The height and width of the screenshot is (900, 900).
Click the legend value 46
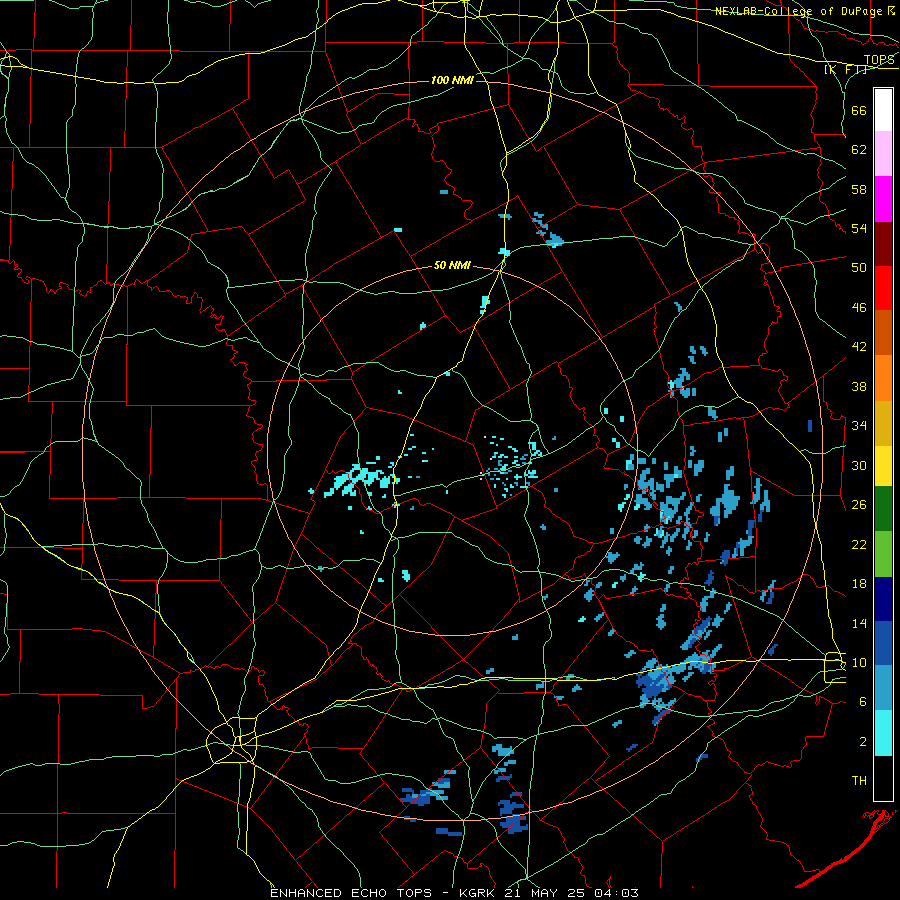[x=859, y=308]
